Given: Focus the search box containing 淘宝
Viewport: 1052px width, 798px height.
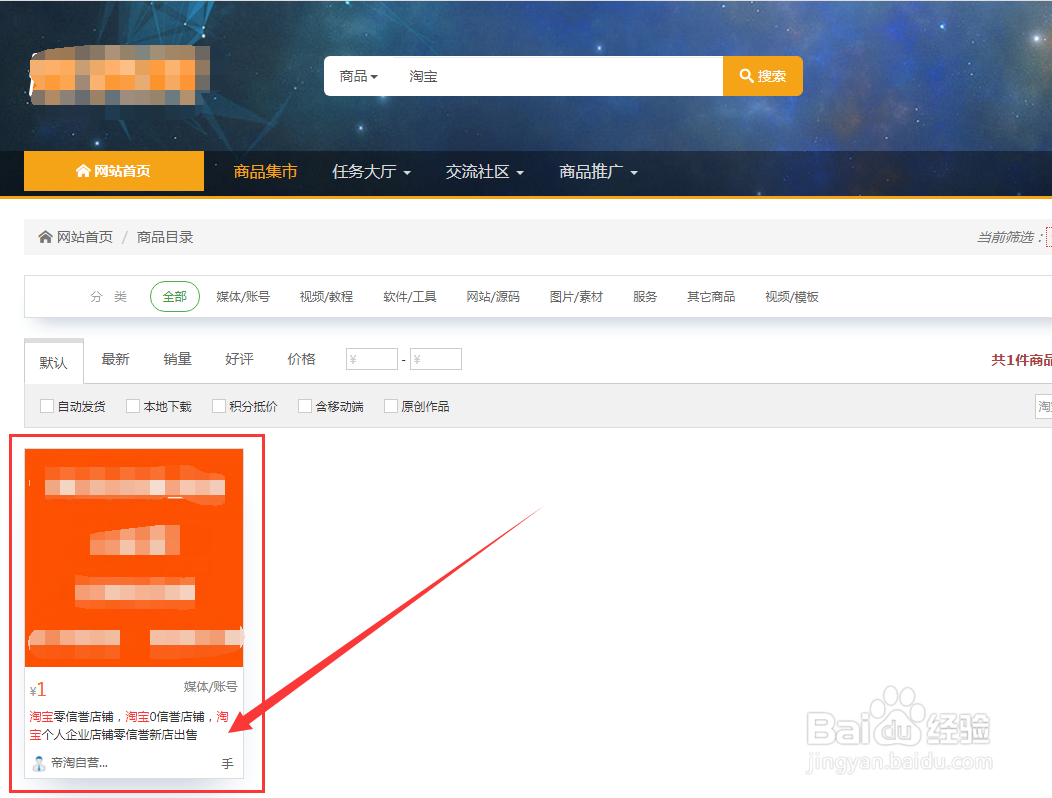Looking at the screenshot, I should click(x=560, y=77).
